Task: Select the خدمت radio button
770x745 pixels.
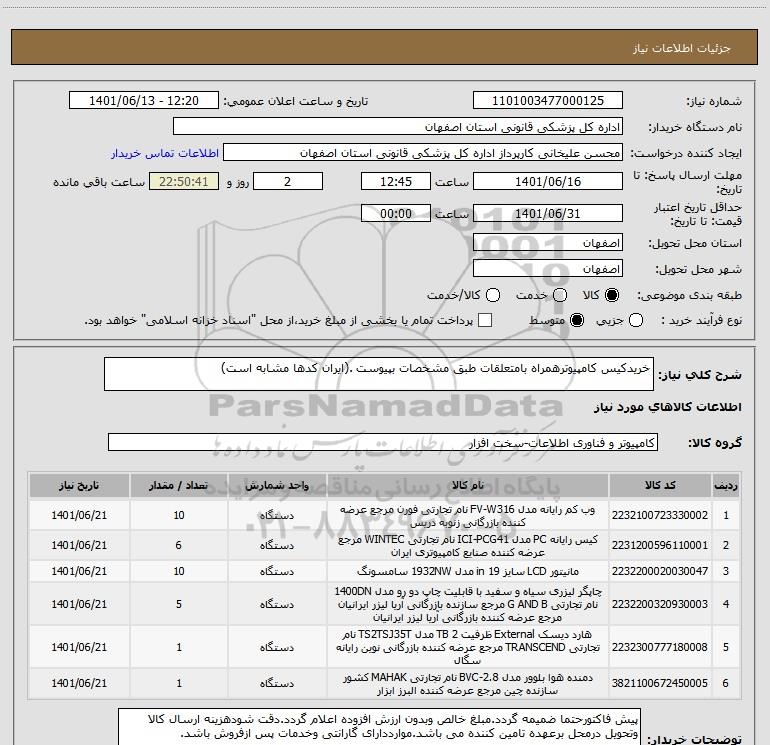Action: [560, 295]
